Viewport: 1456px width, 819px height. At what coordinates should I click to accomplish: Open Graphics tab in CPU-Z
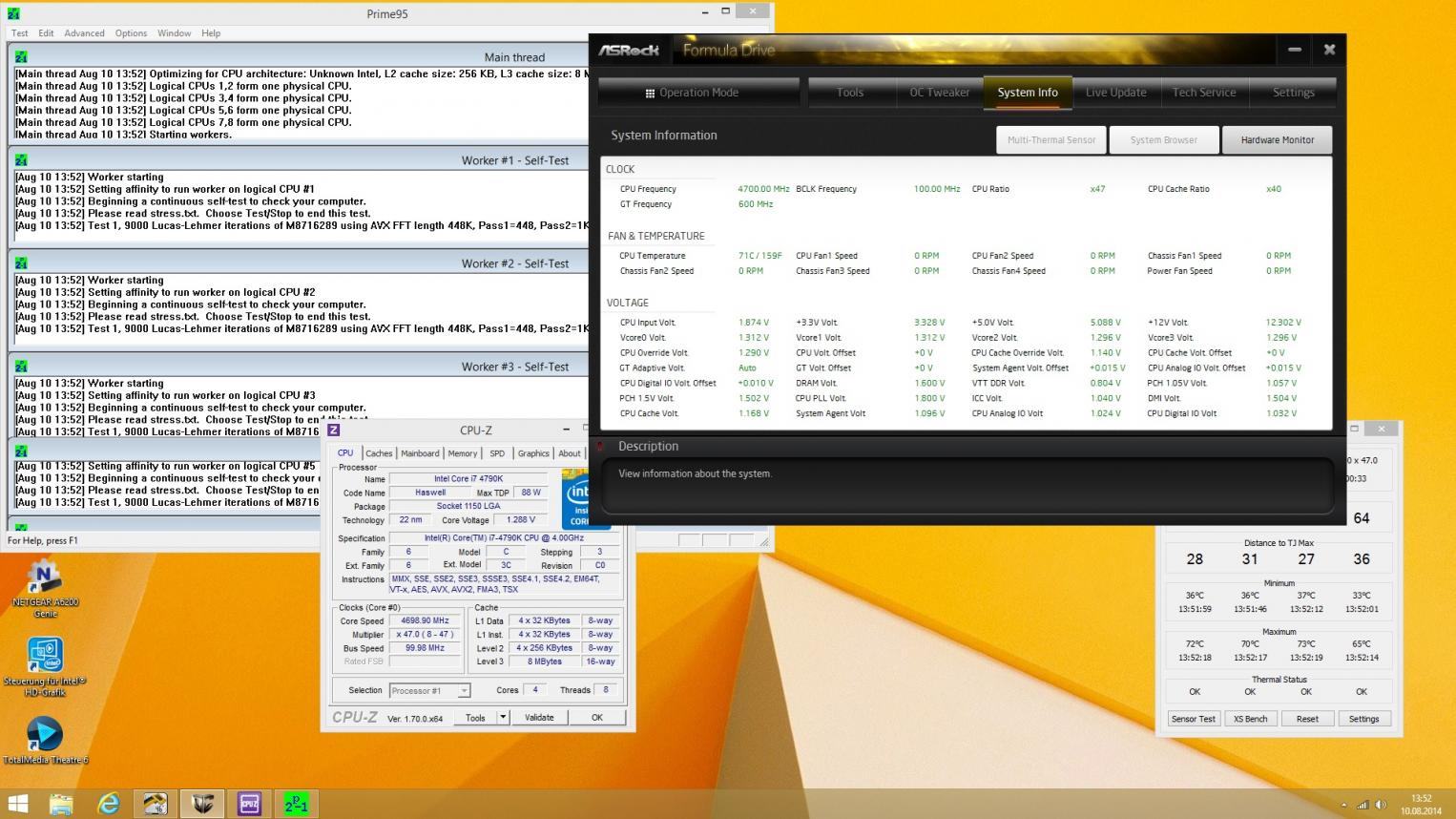[533, 453]
